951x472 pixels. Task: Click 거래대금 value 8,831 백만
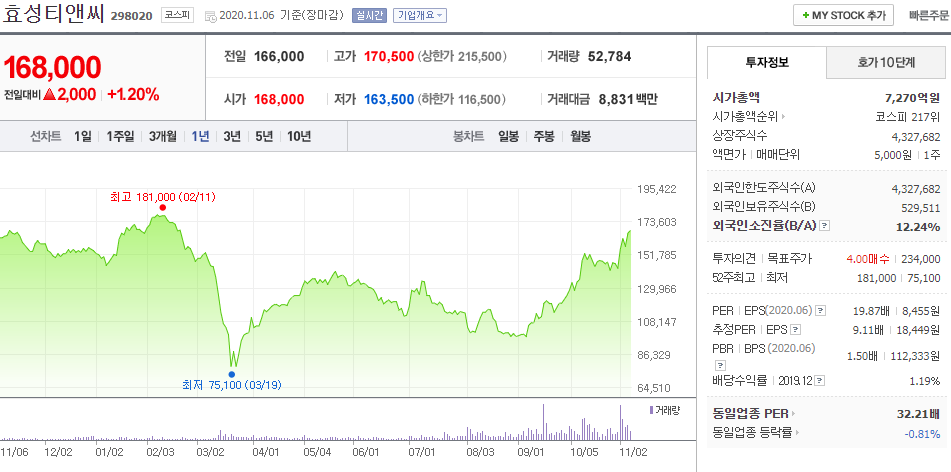pyautogui.click(x=628, y=99)
